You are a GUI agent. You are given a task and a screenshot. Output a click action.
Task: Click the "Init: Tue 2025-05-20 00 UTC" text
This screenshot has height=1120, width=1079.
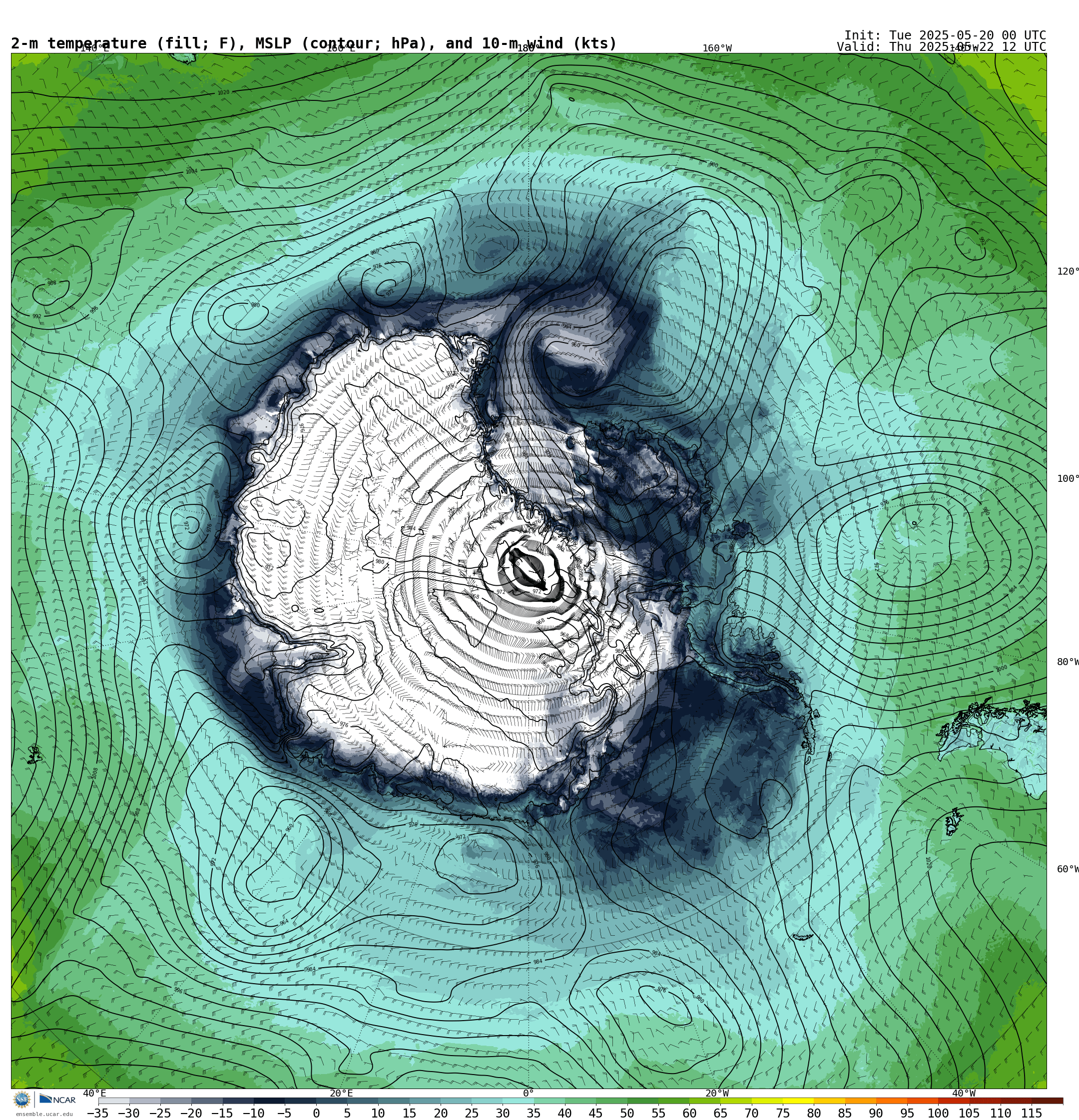(x=945, y=35)
